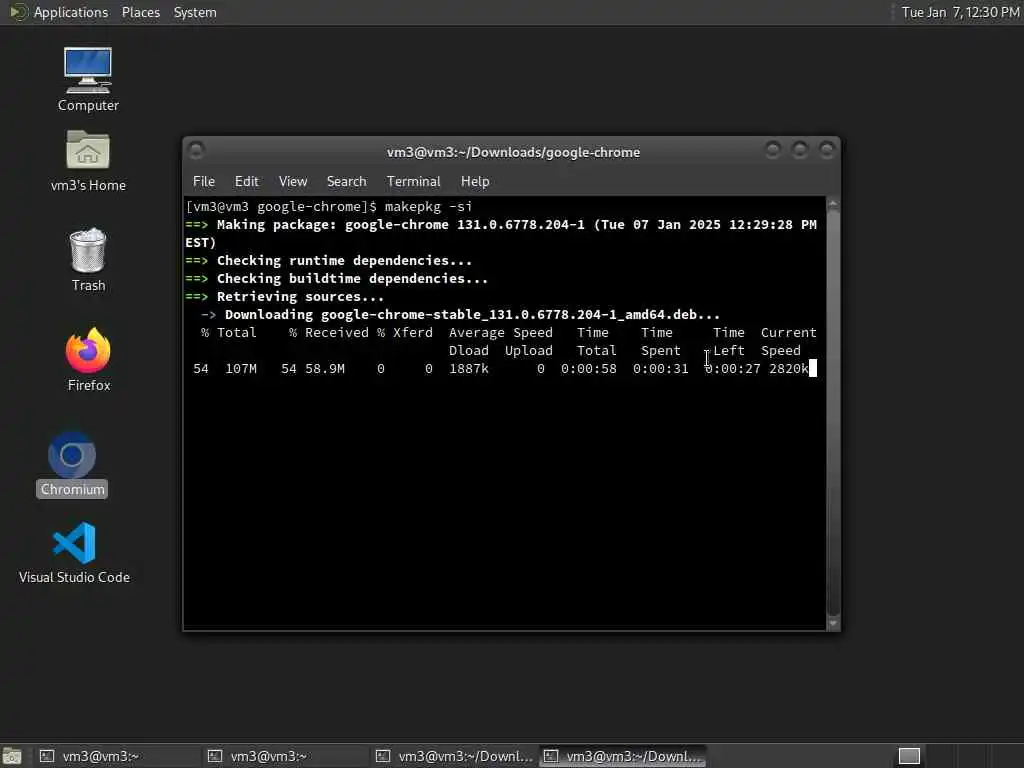
Task: Click the '2820k' current speed value
Action: click(x=788, y=368)
